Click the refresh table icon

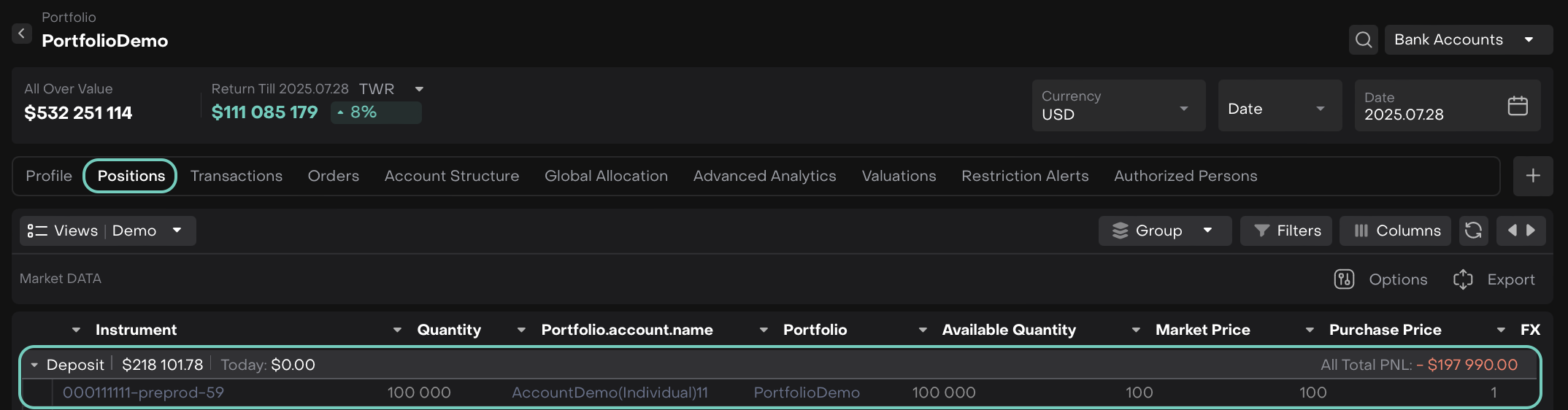point(1473,231)
